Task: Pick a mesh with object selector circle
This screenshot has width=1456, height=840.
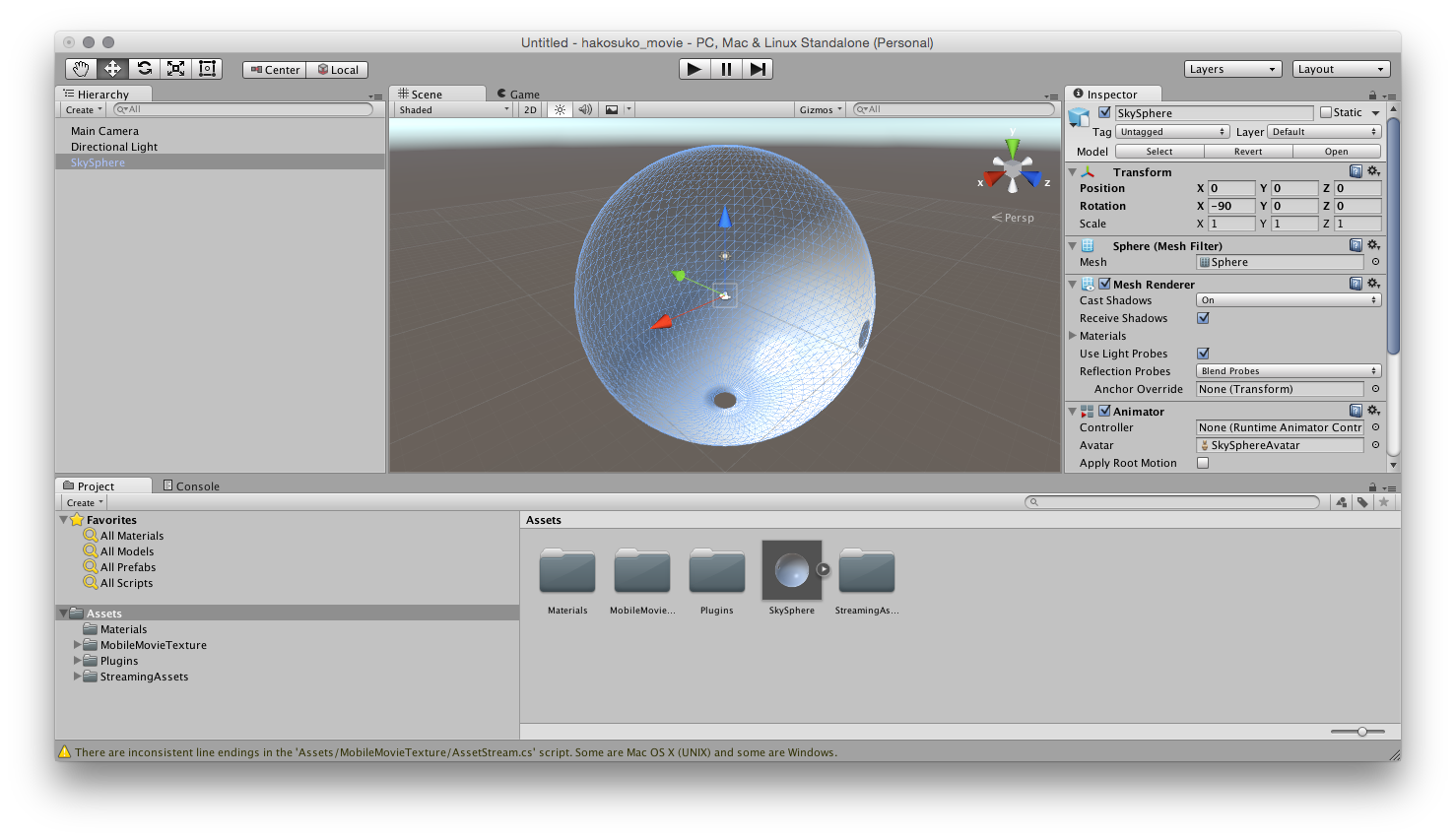Action: tap(1375, 262)
